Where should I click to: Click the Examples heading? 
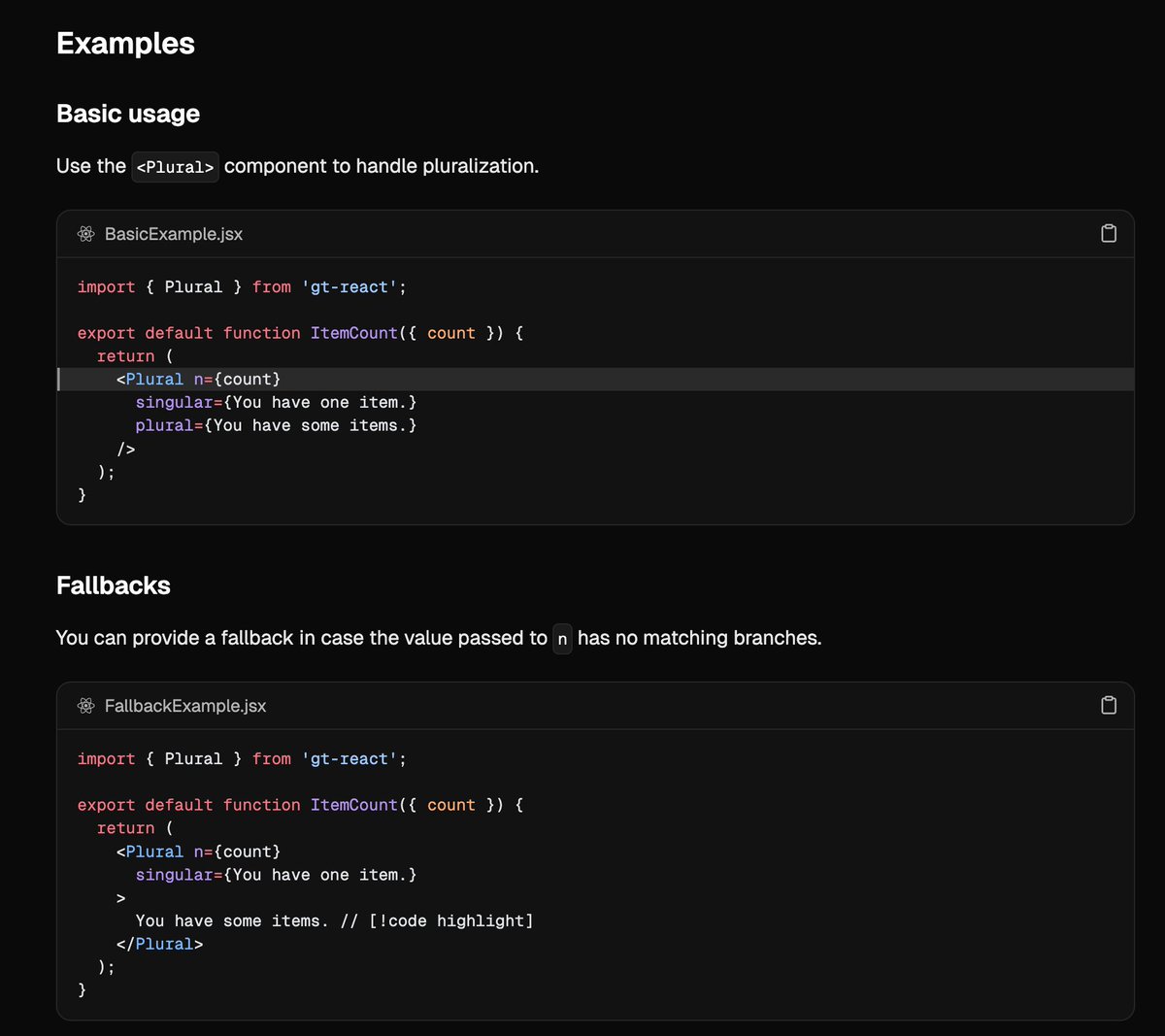(125, 44)
